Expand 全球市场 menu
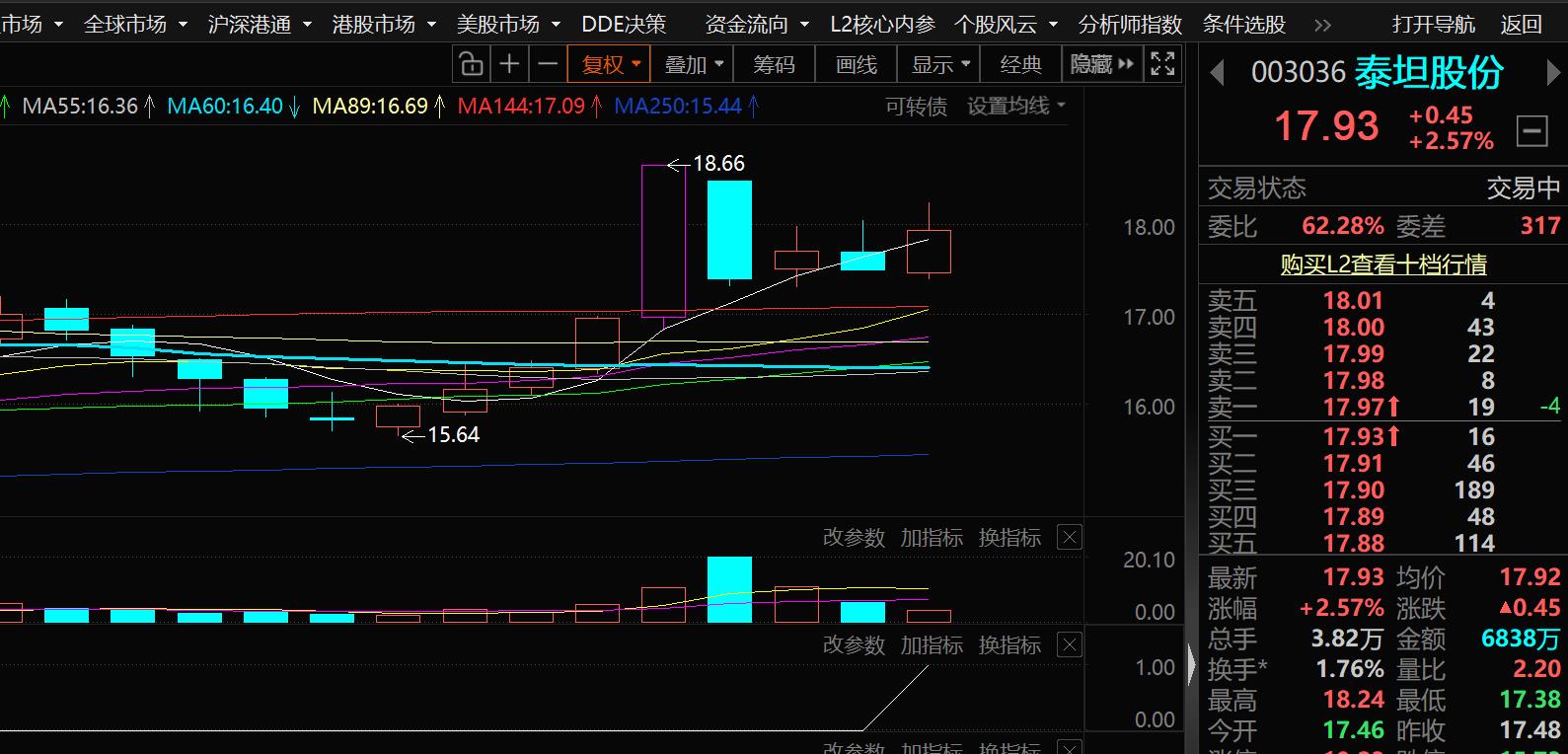The height and width of the screenshot is (754, 1568). (x=136, y=25)
